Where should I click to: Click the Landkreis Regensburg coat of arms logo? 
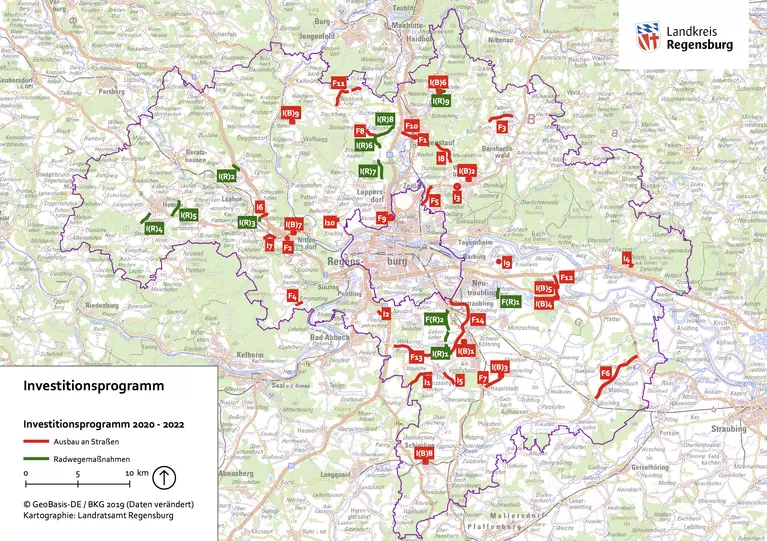(x=648, y=37)
